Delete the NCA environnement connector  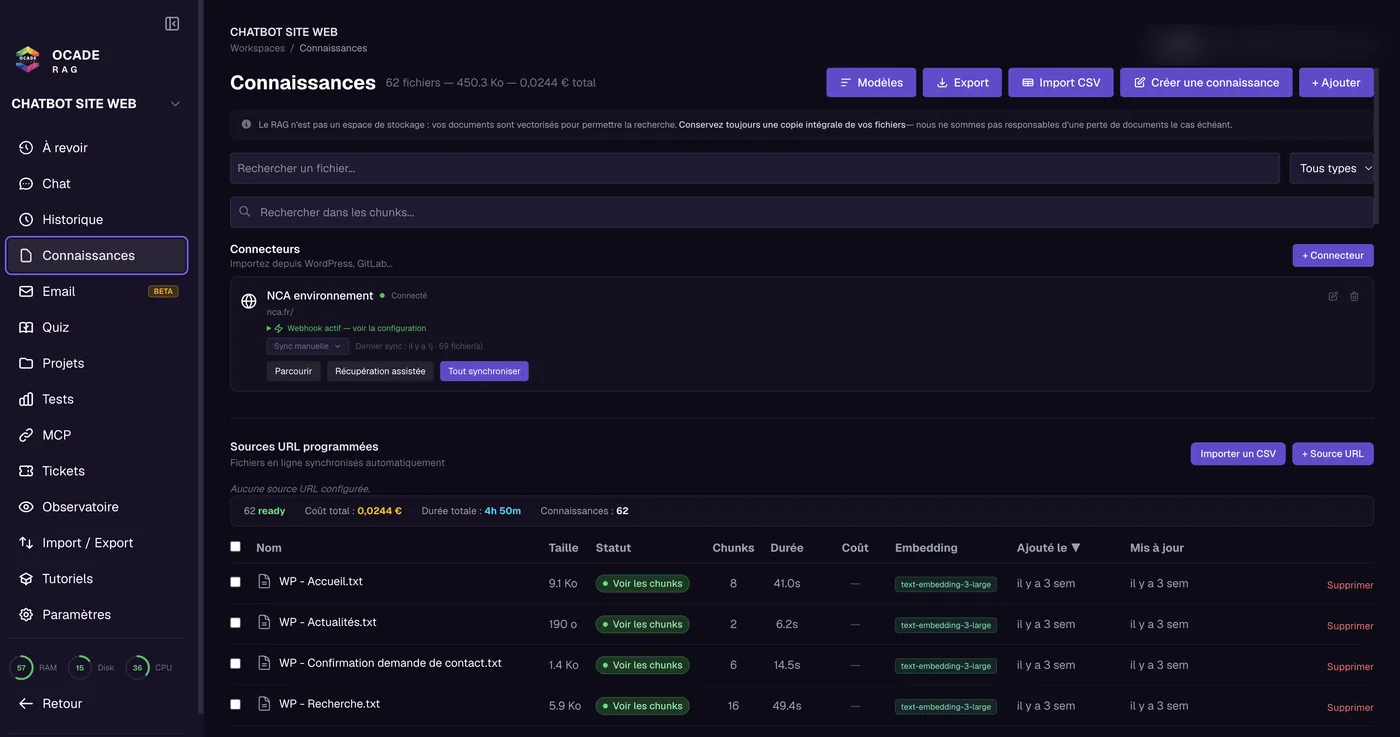point(1354,296)
